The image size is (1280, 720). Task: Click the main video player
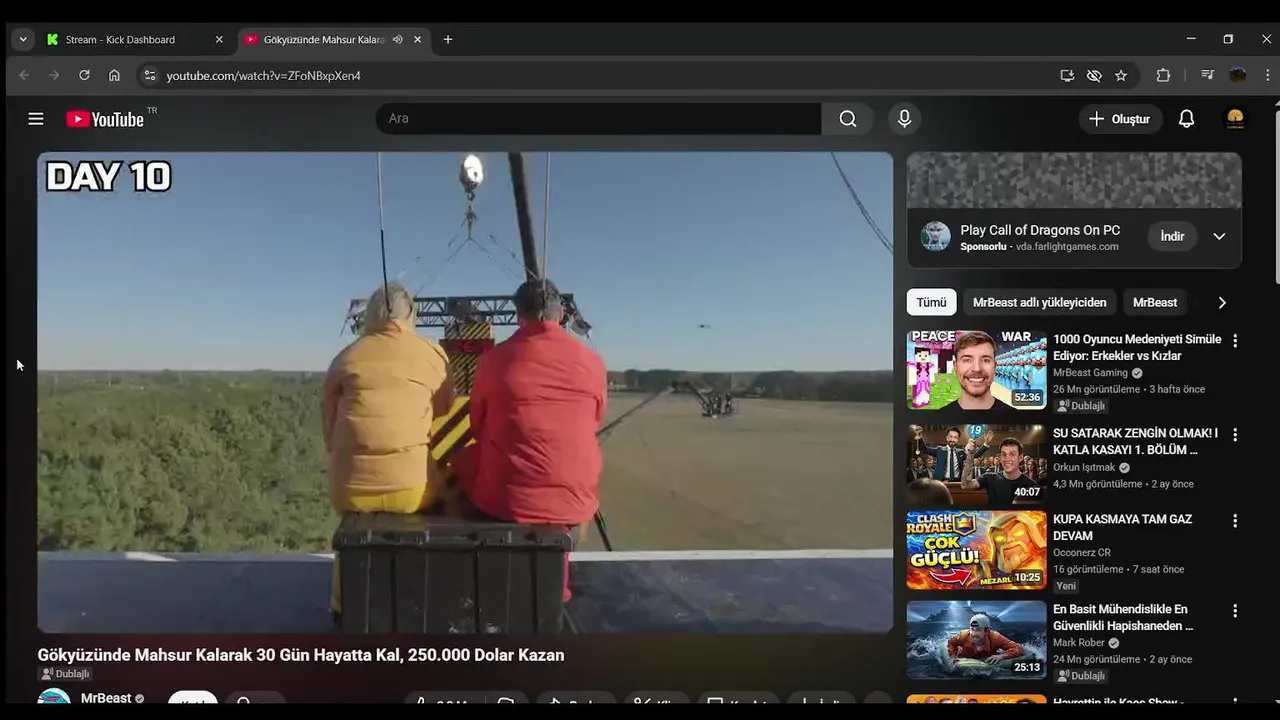pos(465,392)
